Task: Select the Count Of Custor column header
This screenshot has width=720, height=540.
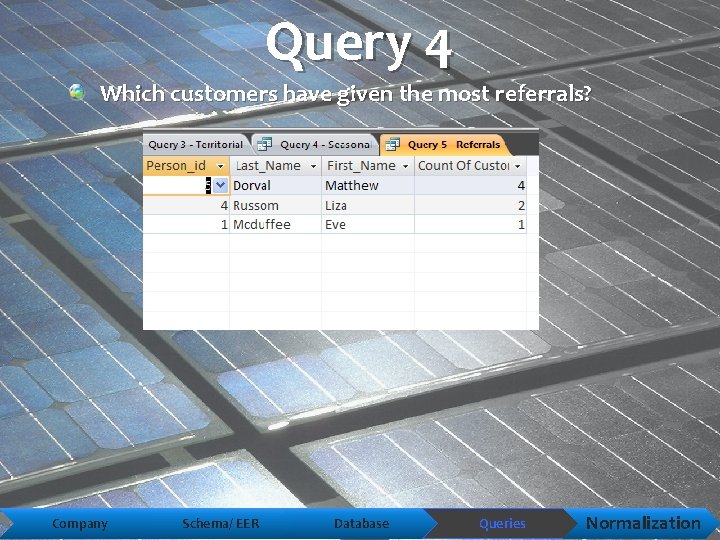Action: 470,166
